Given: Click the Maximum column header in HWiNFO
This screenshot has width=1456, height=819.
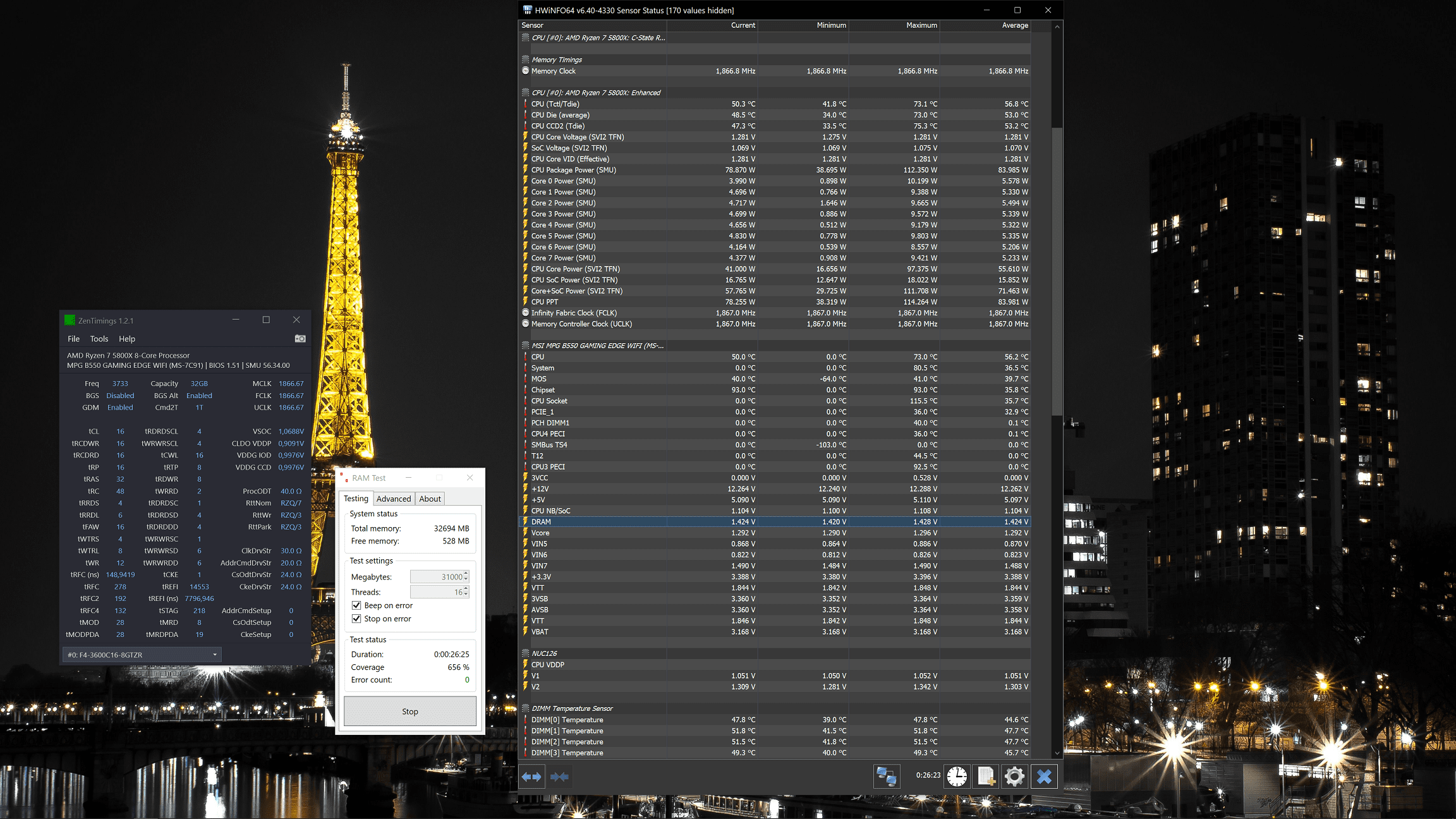Looking at the screenshot, I should pyautogui.click(x=894, y=25).
